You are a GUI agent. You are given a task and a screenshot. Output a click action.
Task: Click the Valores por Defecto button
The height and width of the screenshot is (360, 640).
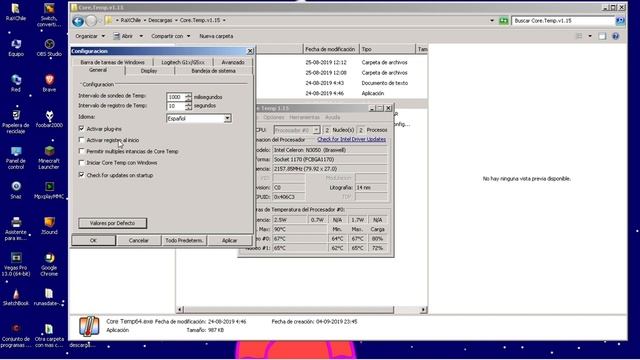(112, 223)
